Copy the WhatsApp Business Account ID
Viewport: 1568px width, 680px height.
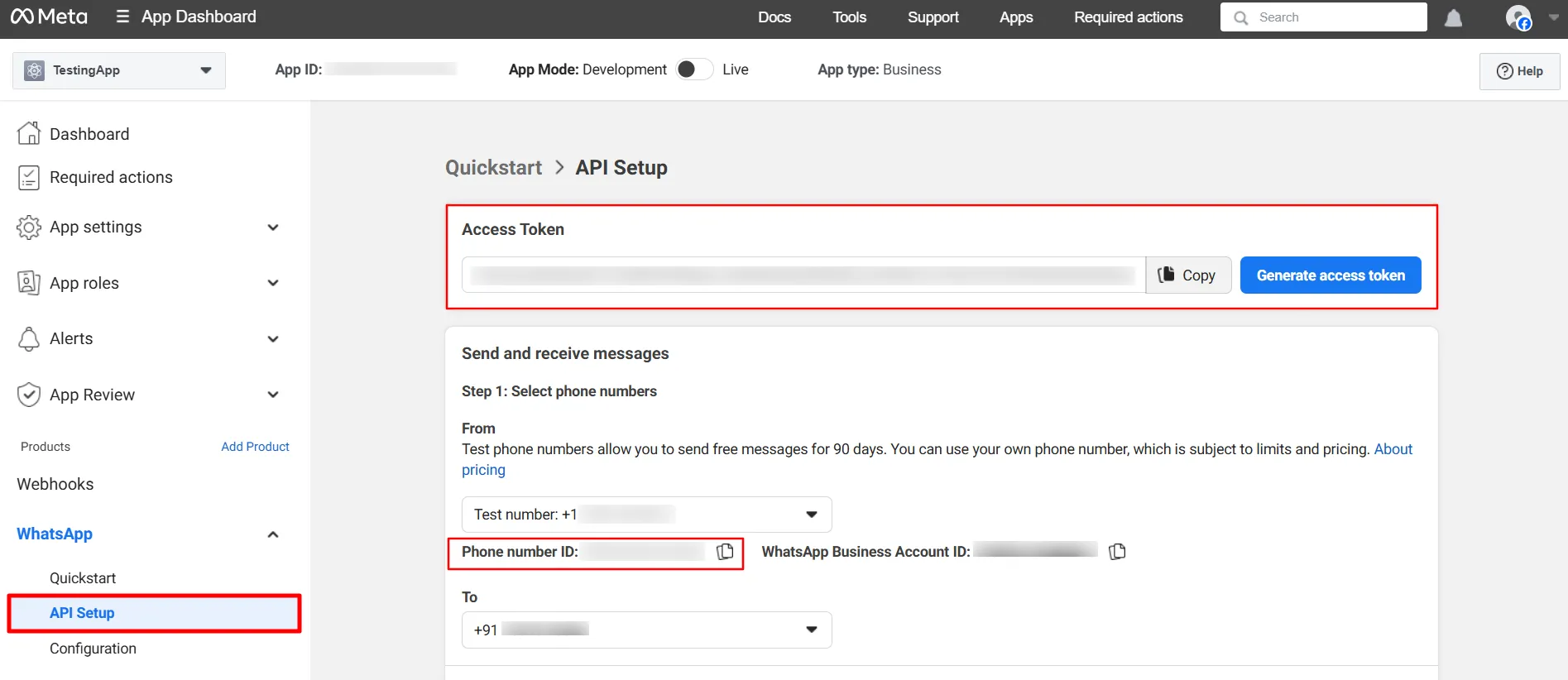(x=1117, y=552)
